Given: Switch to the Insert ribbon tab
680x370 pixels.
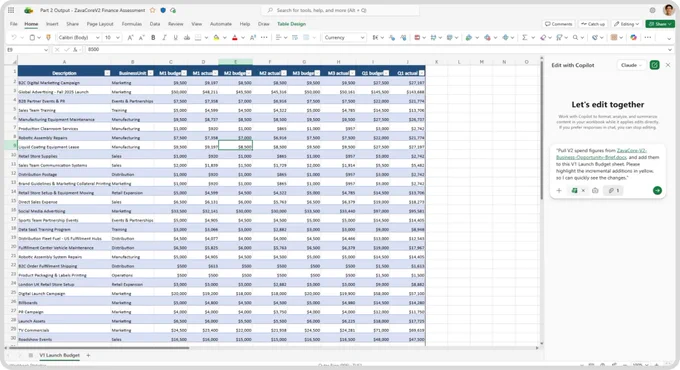Looking at the screenshot, I should coord(52,24).
